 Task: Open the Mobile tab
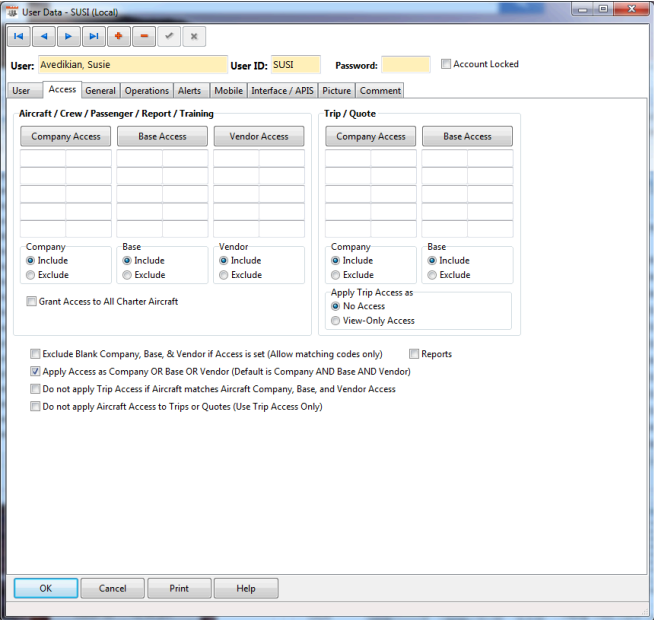coord(229,91)
